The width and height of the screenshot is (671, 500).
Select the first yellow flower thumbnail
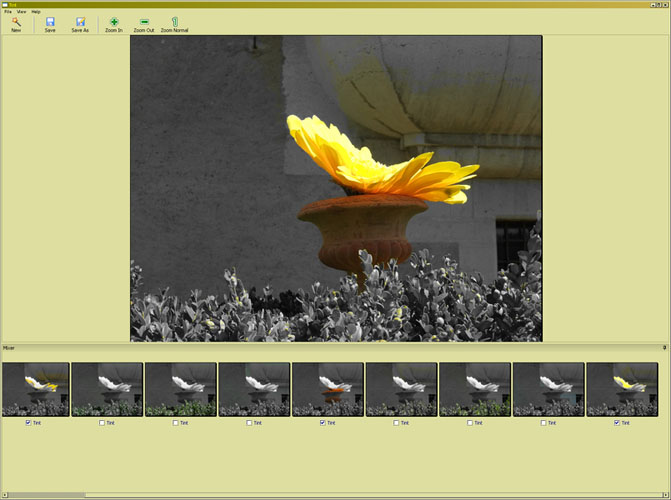coord(36,389)
